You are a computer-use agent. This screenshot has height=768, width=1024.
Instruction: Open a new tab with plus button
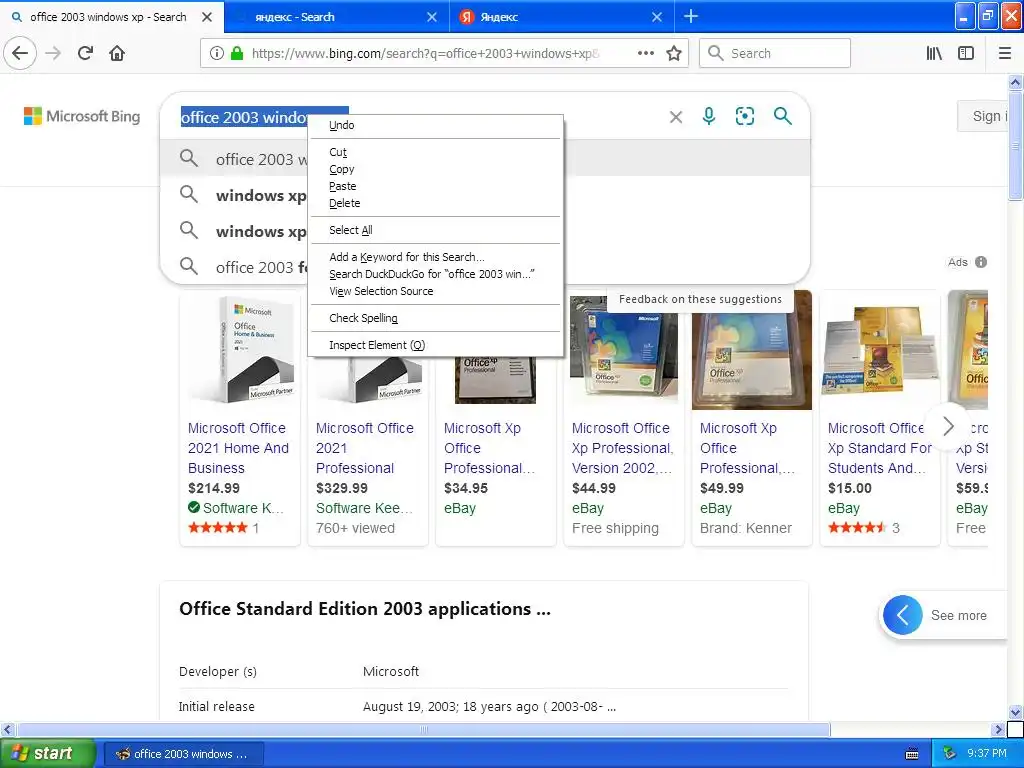(691, 16)
